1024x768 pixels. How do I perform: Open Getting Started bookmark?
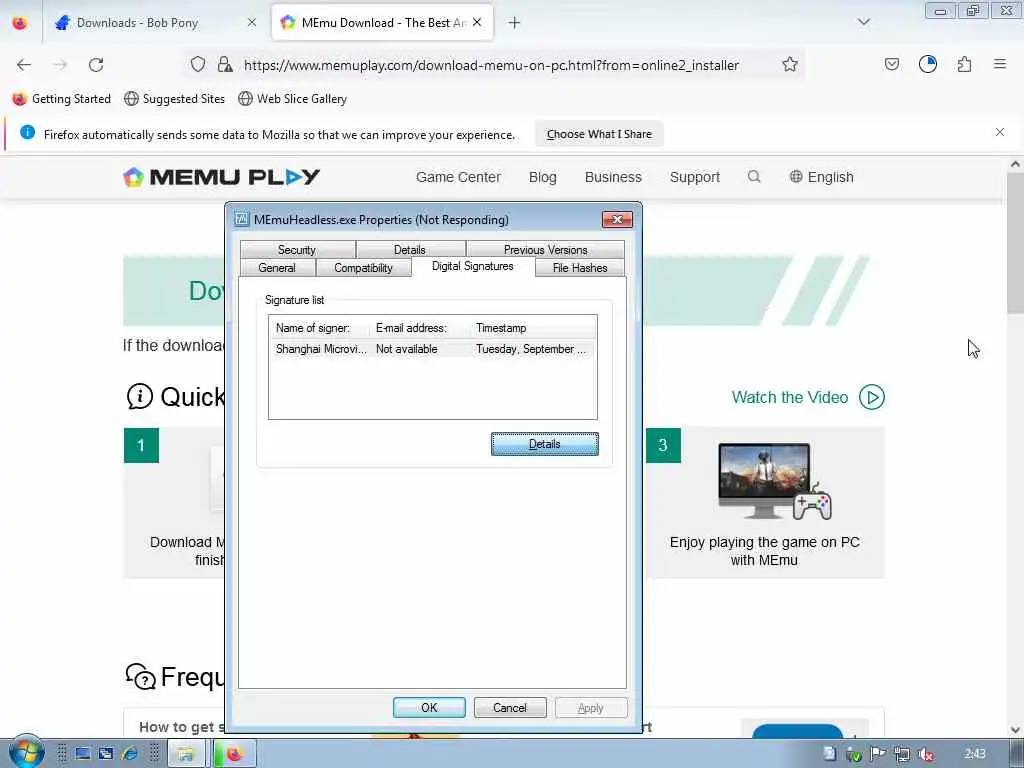click(x=62, y=99)
